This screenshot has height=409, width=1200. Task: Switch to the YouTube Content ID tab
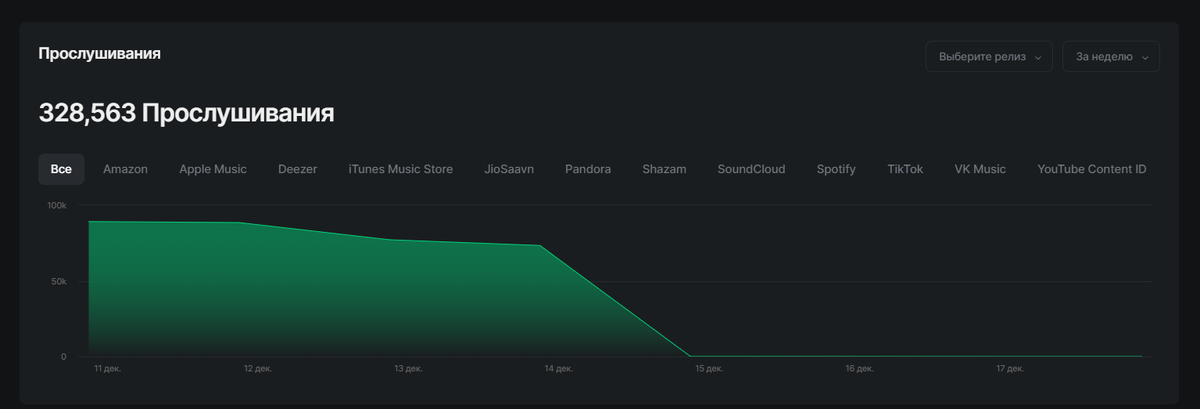pyautogui.click(x=1092, y=169)
